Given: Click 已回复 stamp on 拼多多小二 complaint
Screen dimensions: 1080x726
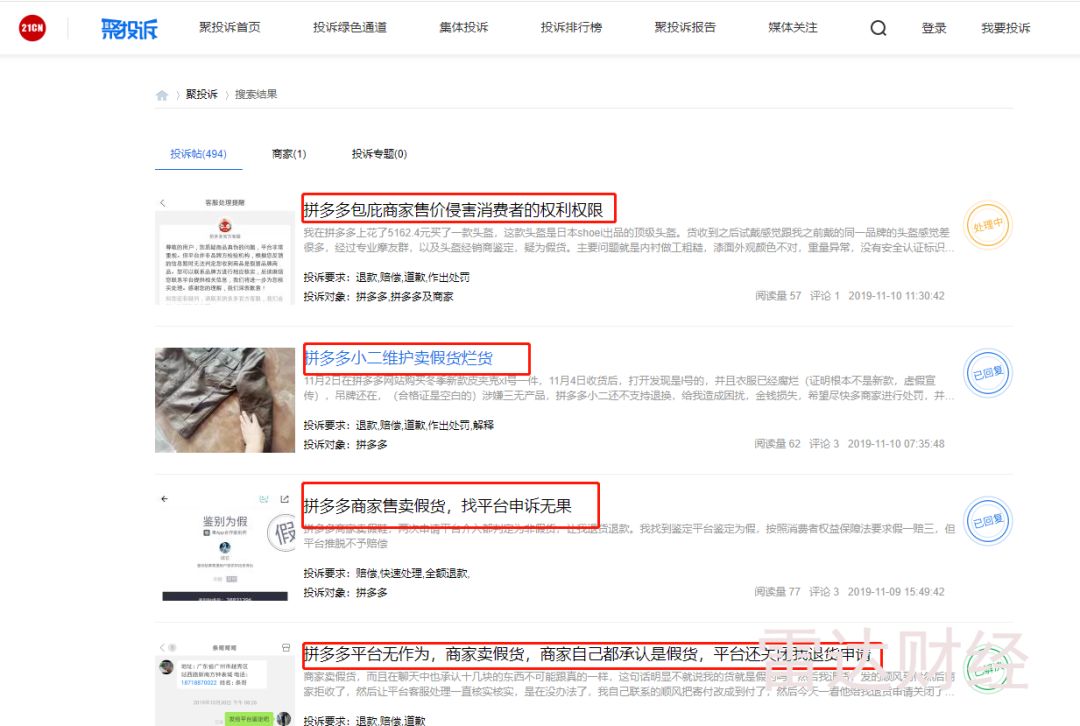Looking at the screenshot, I should point(988,373).
